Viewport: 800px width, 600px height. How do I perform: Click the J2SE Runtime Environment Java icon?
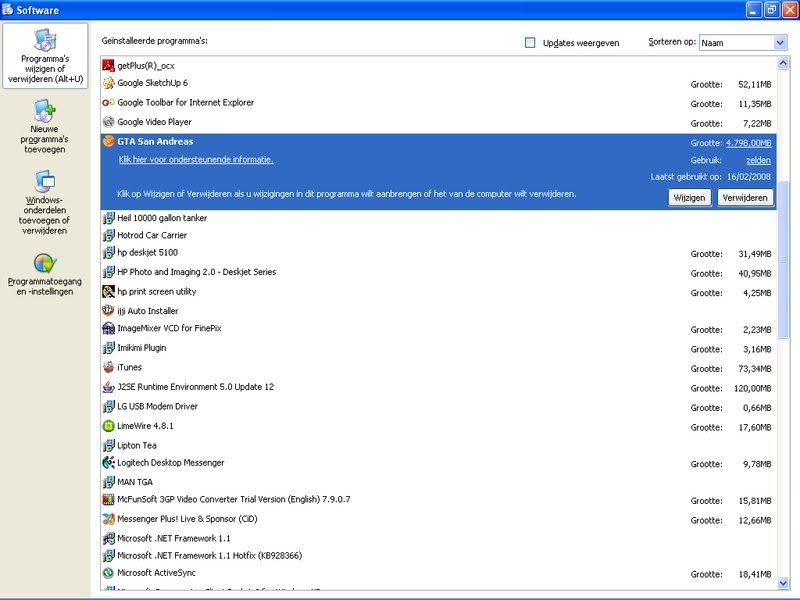(x=108, y=387)
